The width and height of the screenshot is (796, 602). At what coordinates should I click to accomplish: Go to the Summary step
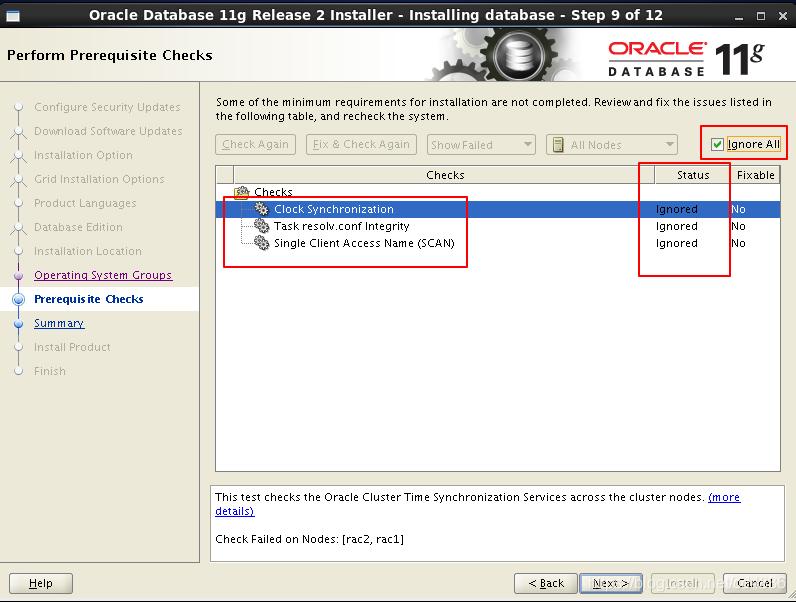pos(59,323)
